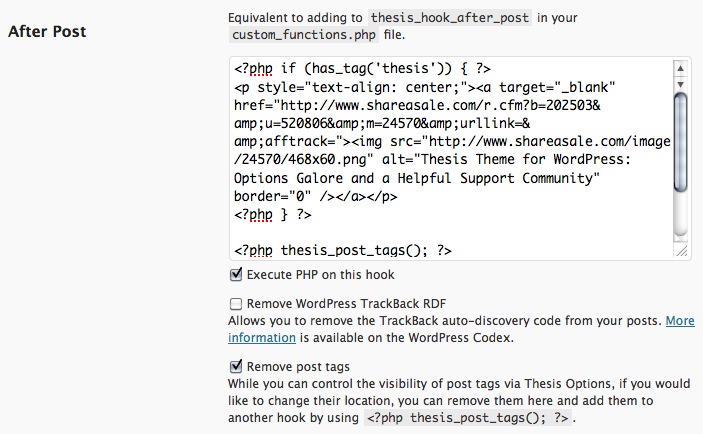Click the resize grip of the code textarea
The width and height of the screenshot is (703, 434).
681,251
